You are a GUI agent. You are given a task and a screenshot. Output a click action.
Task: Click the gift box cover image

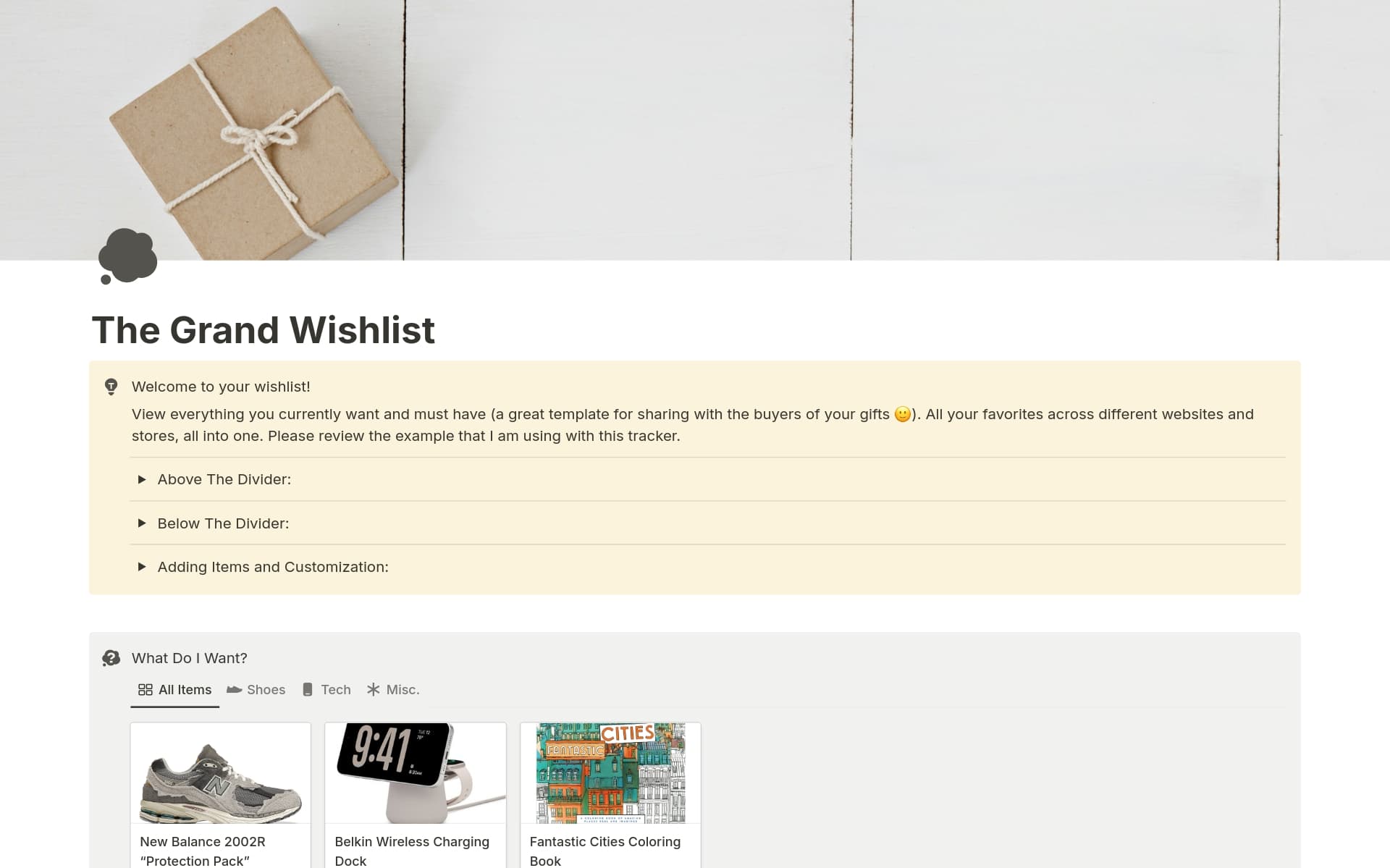click(254, 132)
